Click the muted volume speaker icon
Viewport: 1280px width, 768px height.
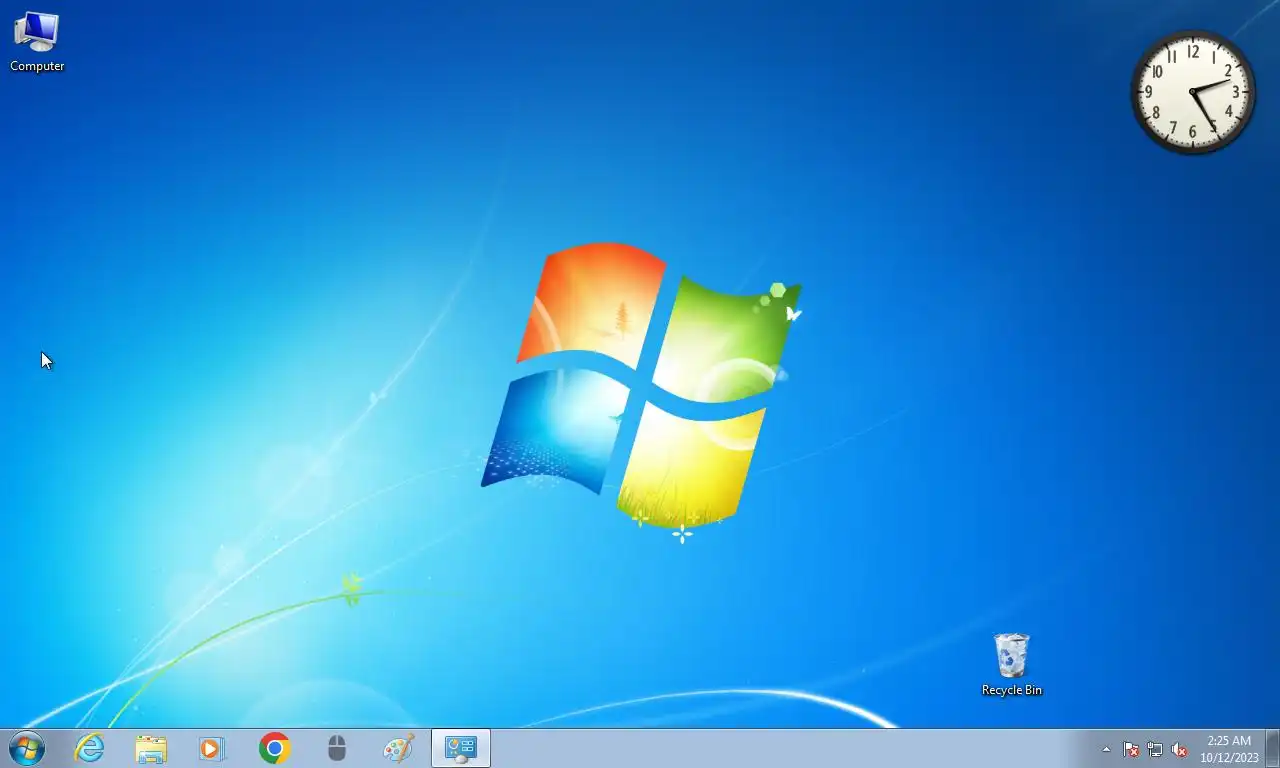coord(1179,749)
